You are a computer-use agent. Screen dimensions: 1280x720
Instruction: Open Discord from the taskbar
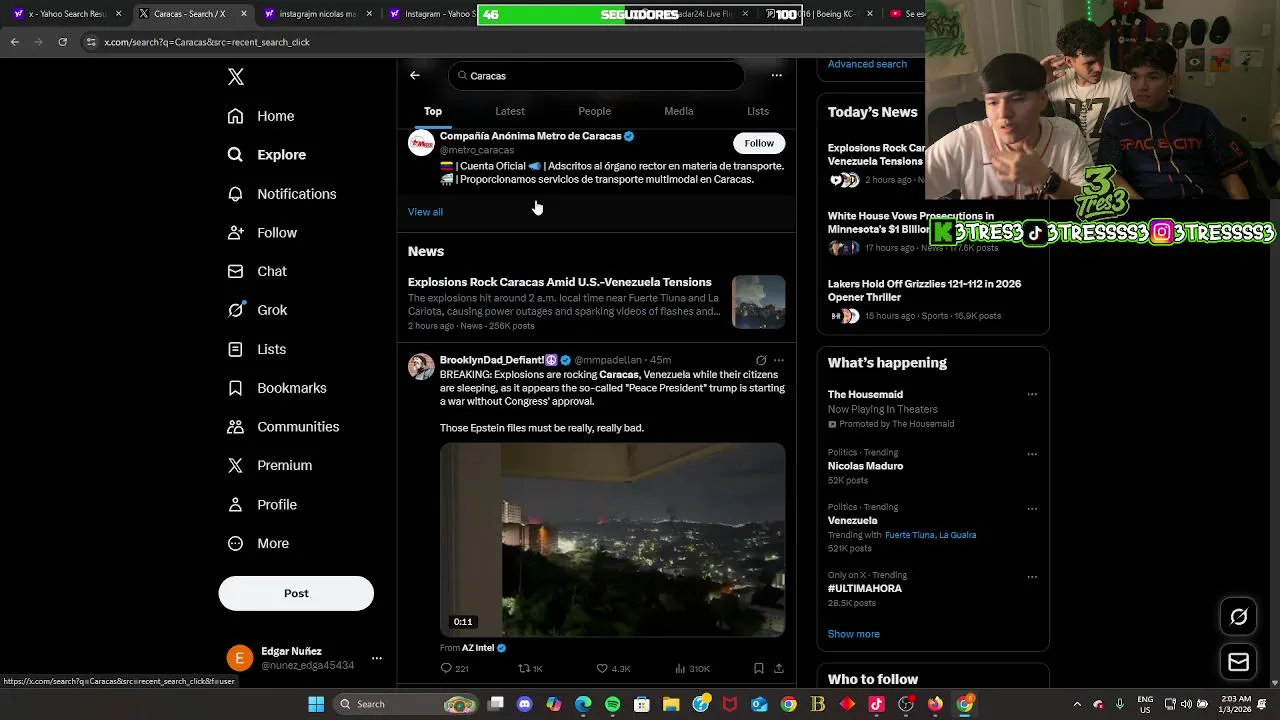click(524, 704)
